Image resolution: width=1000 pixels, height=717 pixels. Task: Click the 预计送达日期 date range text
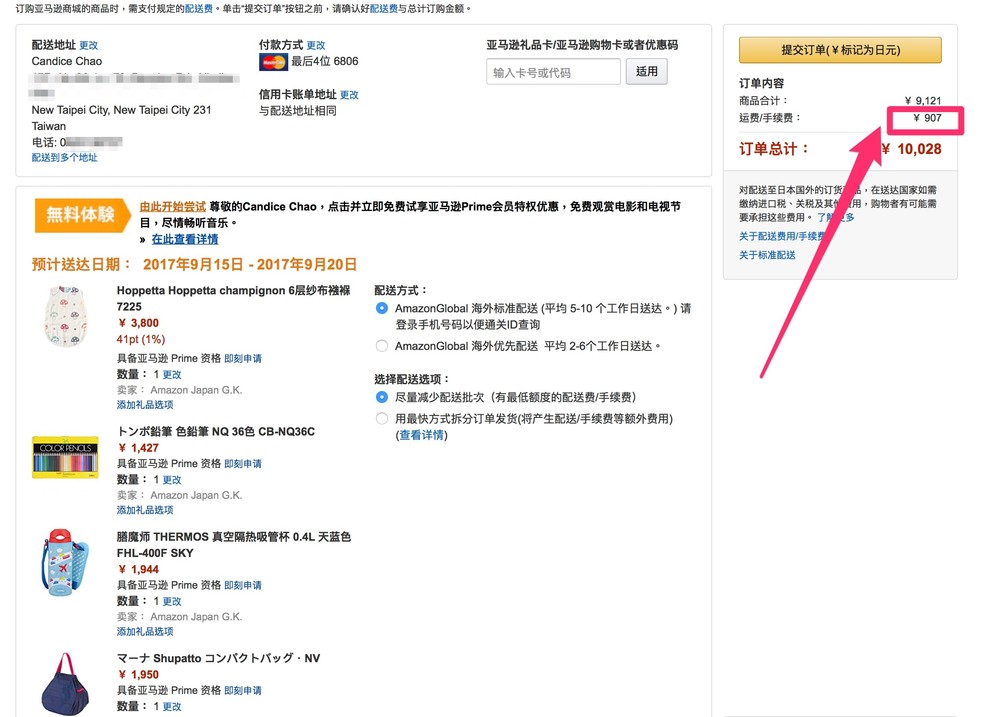tap(249, 265)
